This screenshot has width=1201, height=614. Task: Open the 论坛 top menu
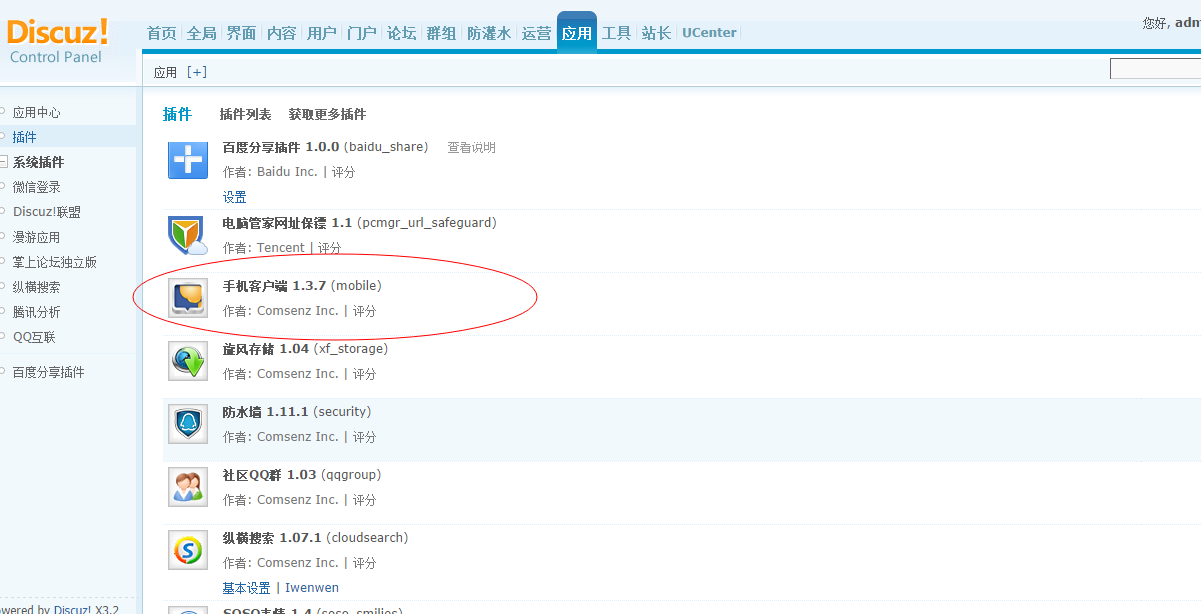[x=401, y=33]
